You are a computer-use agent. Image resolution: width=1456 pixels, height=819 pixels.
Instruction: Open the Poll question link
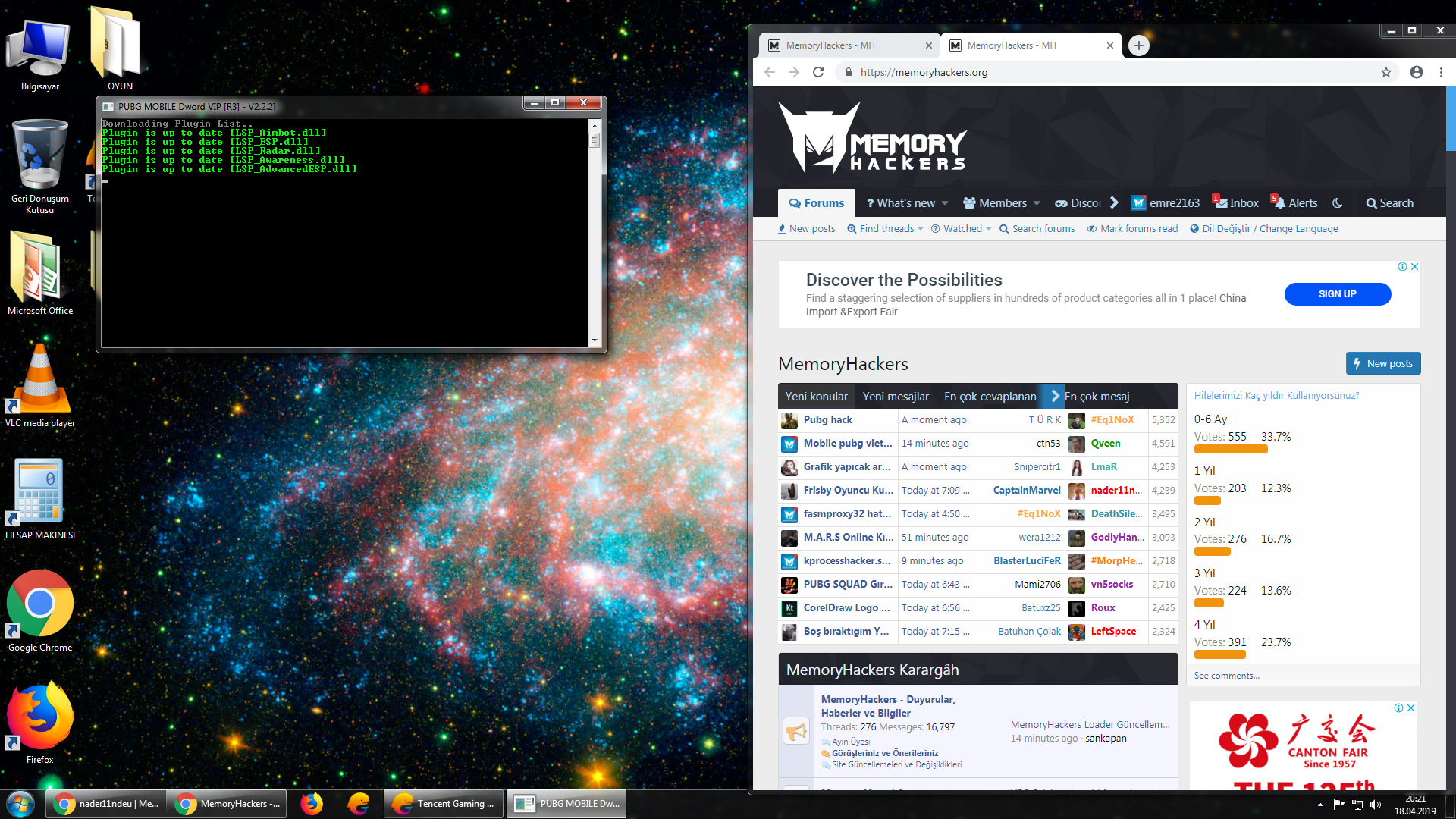click(1277, 396)
